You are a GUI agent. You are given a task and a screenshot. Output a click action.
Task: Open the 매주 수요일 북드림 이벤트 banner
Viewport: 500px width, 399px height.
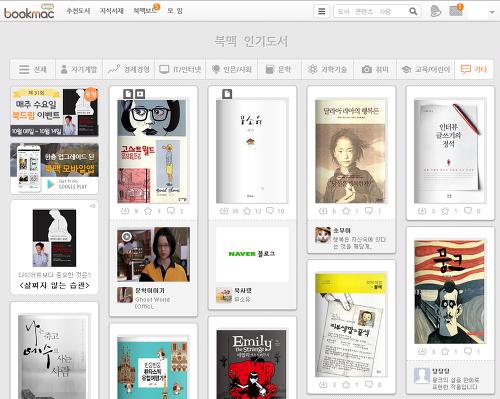point(54,112)
